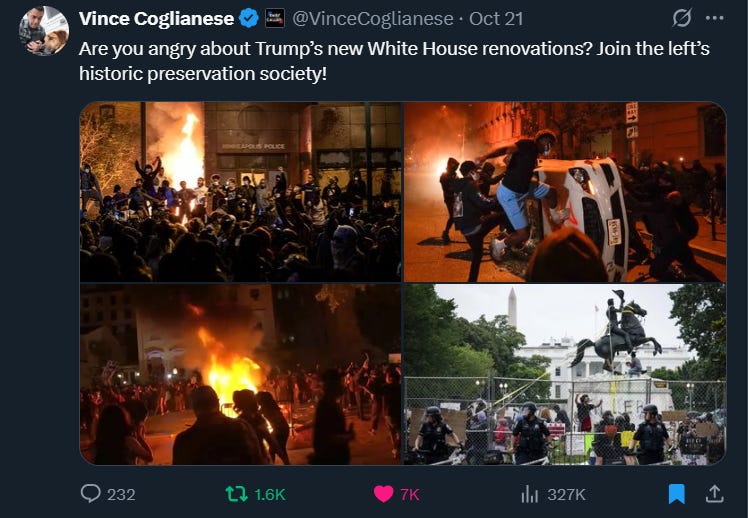View the street bonfire crowd photo
Image resolution: width=748 pixels, height=518 pixels.
[x=240, y=374]
